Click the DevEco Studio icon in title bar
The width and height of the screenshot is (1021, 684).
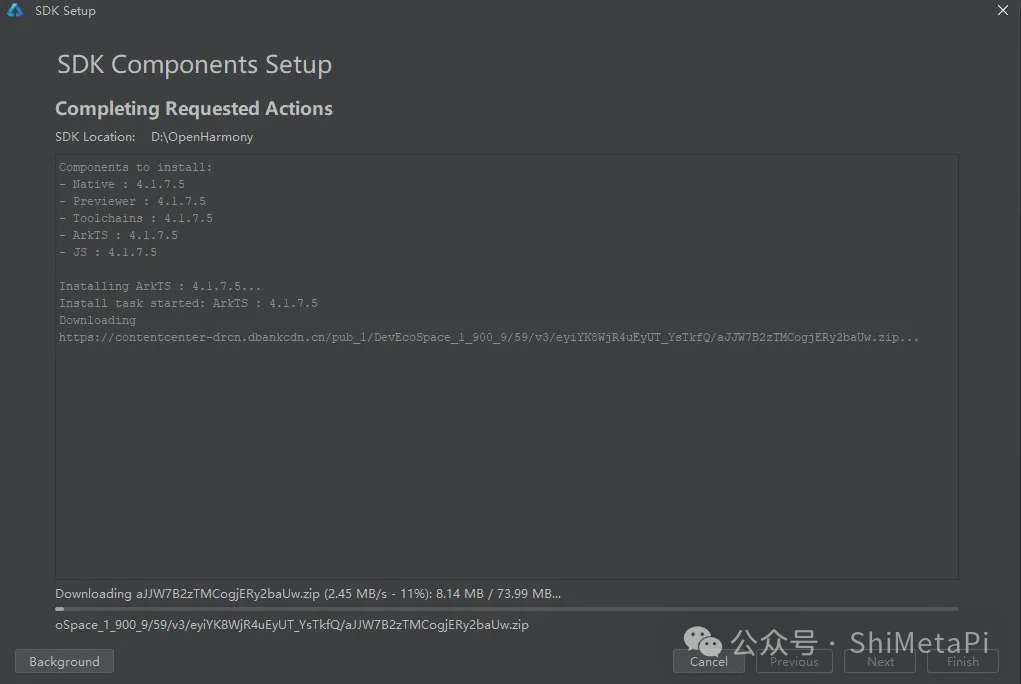(x=16, y=10)
